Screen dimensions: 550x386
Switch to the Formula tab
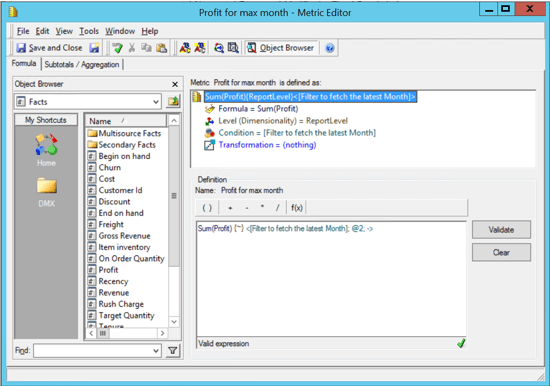pos(24,64)
